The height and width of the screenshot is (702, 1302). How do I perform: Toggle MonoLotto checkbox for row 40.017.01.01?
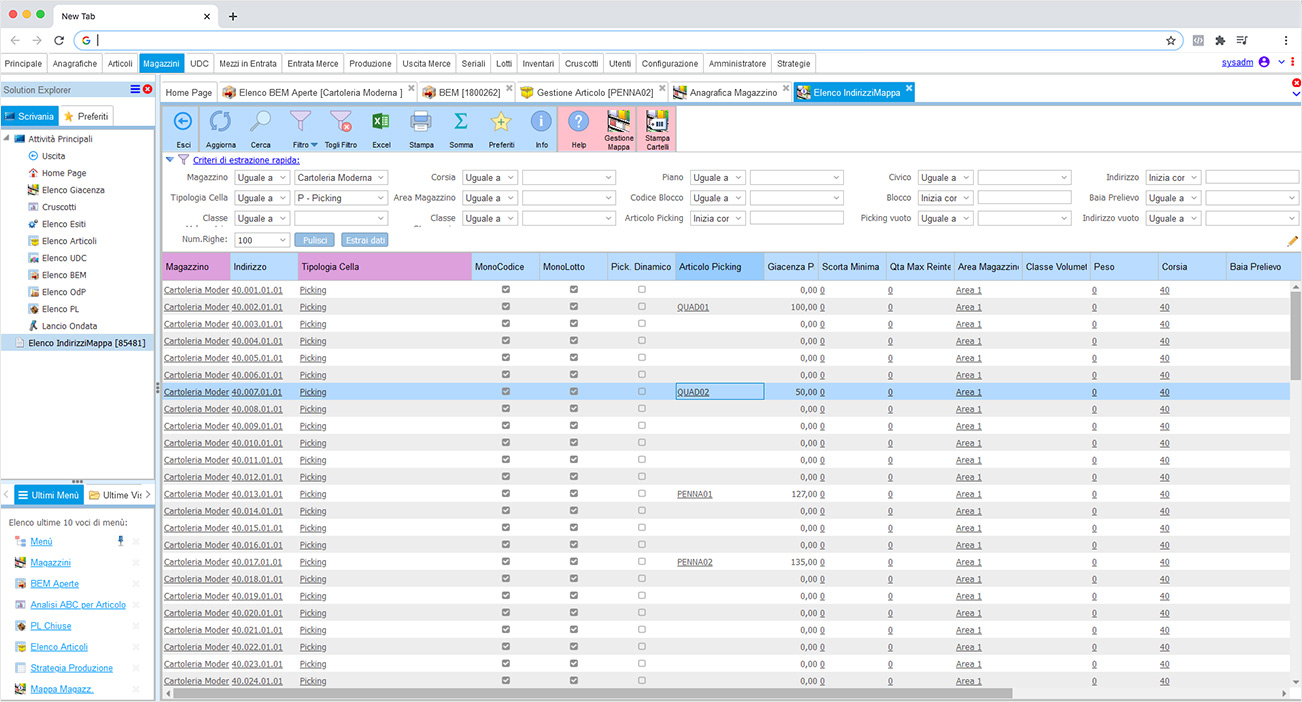pos(574,562)
